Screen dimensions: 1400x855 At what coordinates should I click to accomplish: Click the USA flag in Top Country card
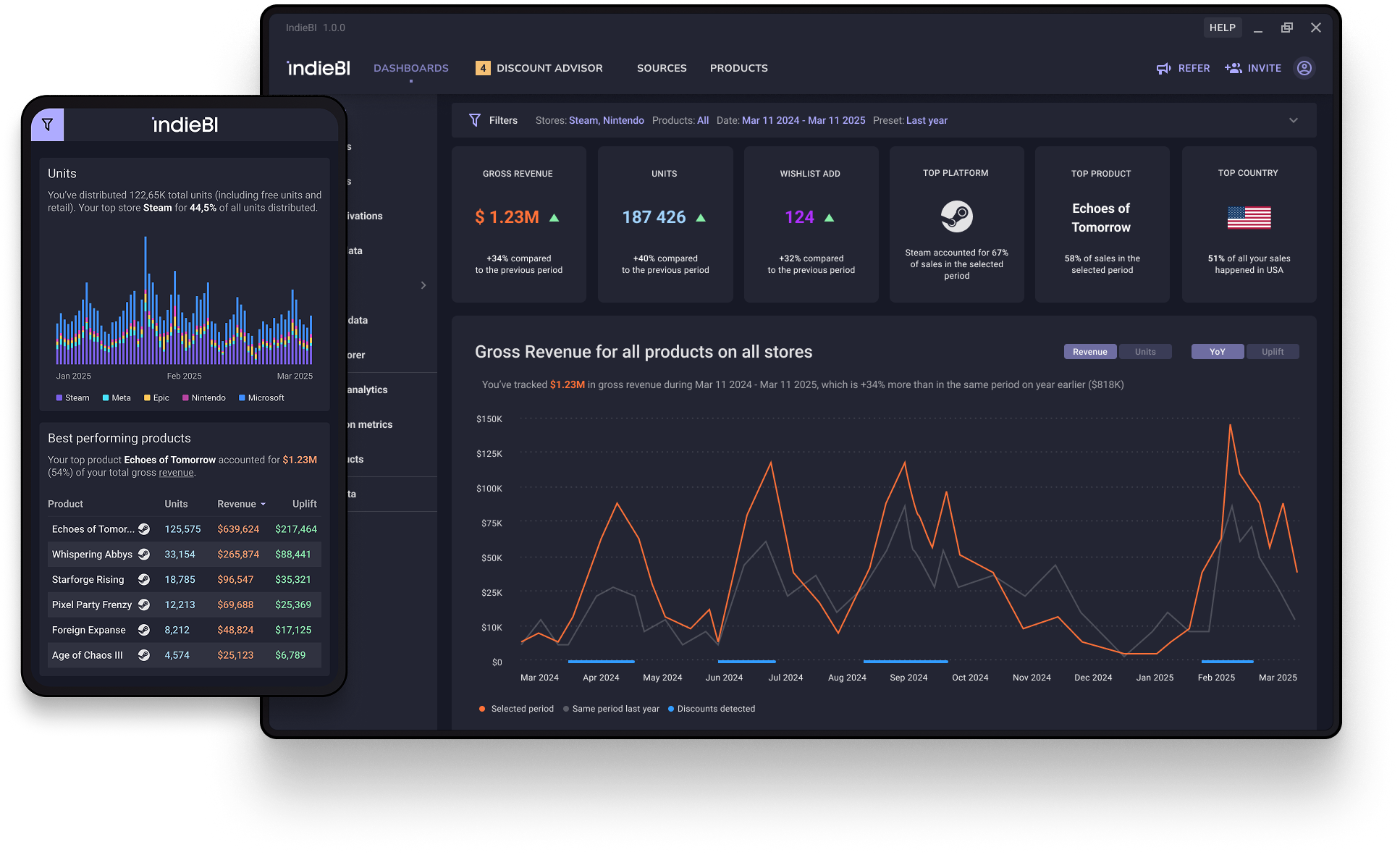[1249, 217]
